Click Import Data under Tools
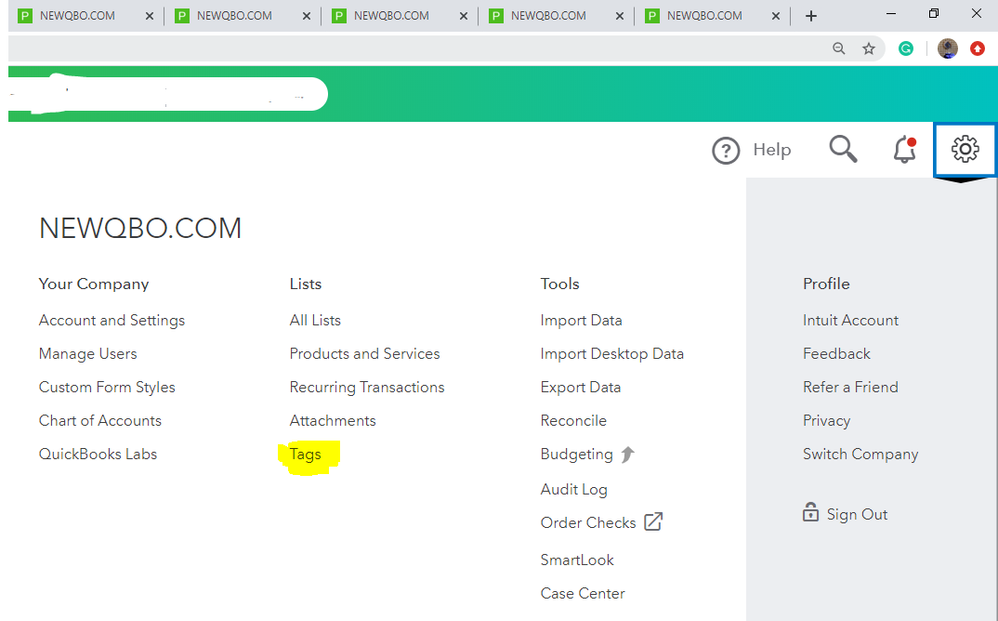The height and width of the screenshot is (621, 998). [581, 320]
